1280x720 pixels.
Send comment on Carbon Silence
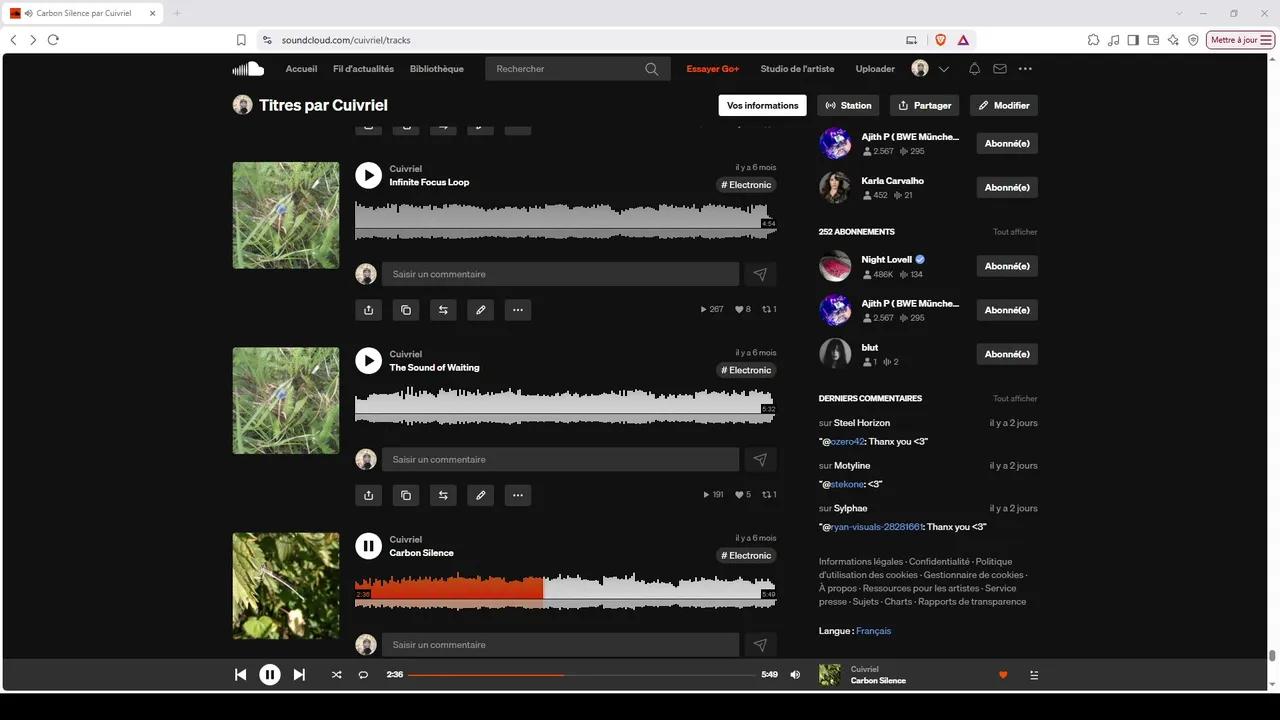[x=760, y=645]
